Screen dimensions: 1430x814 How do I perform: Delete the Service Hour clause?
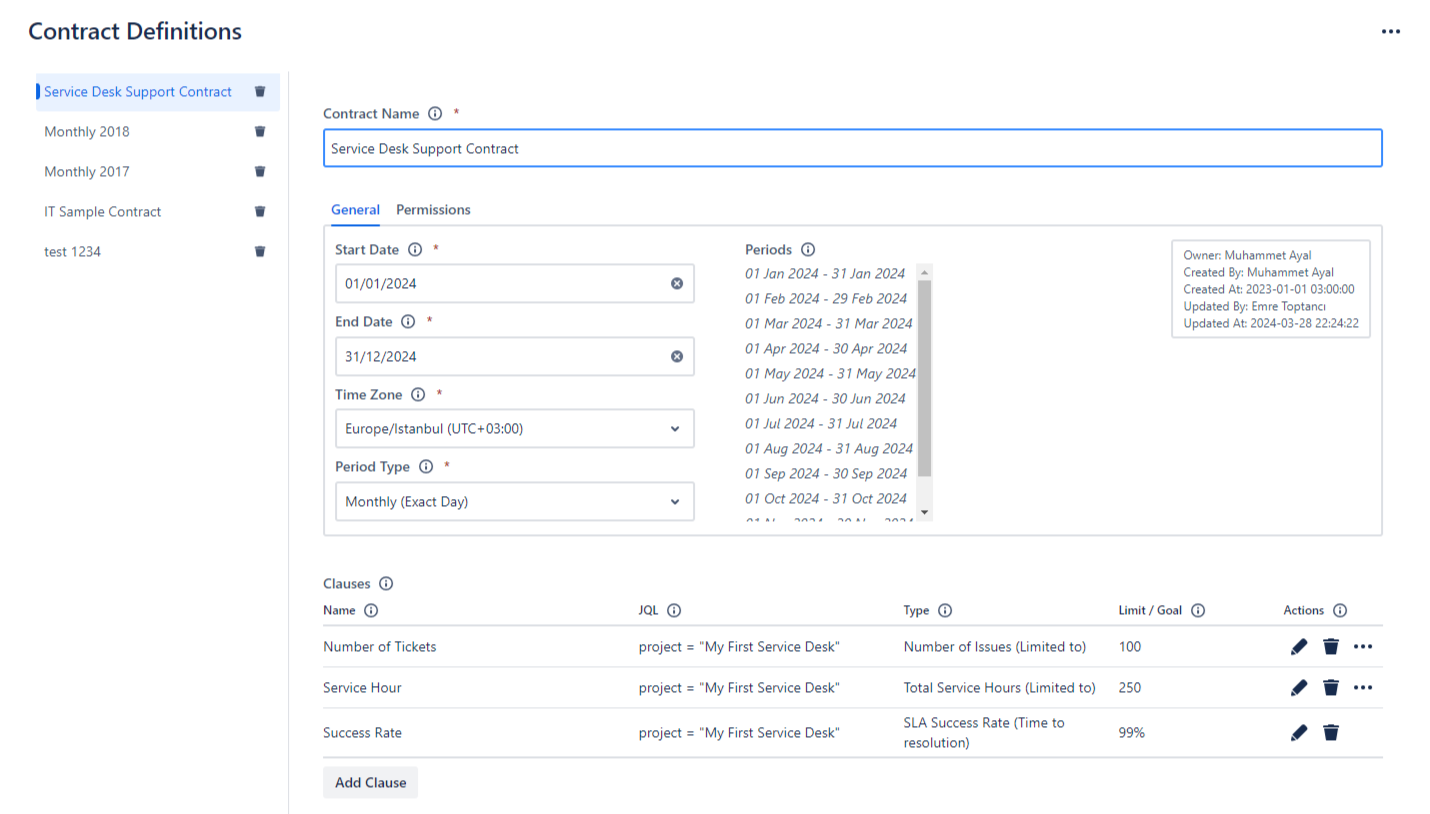coord(1331,688)
